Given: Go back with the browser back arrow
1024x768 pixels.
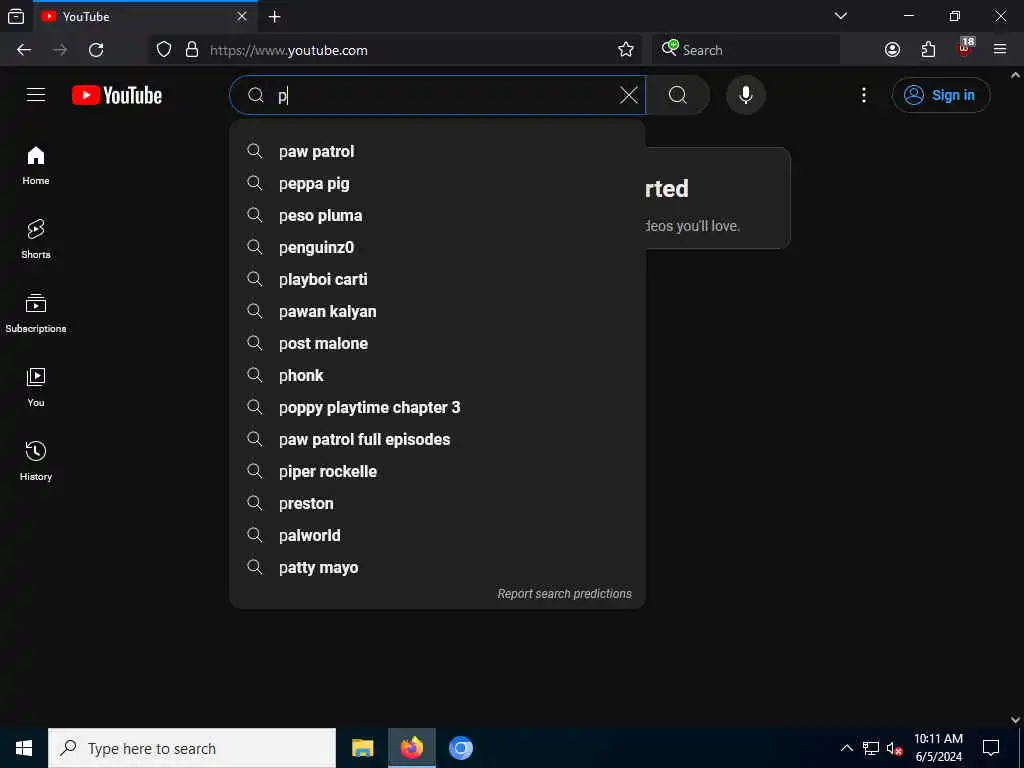Looking at the screenshot, I should click(24, 50).
